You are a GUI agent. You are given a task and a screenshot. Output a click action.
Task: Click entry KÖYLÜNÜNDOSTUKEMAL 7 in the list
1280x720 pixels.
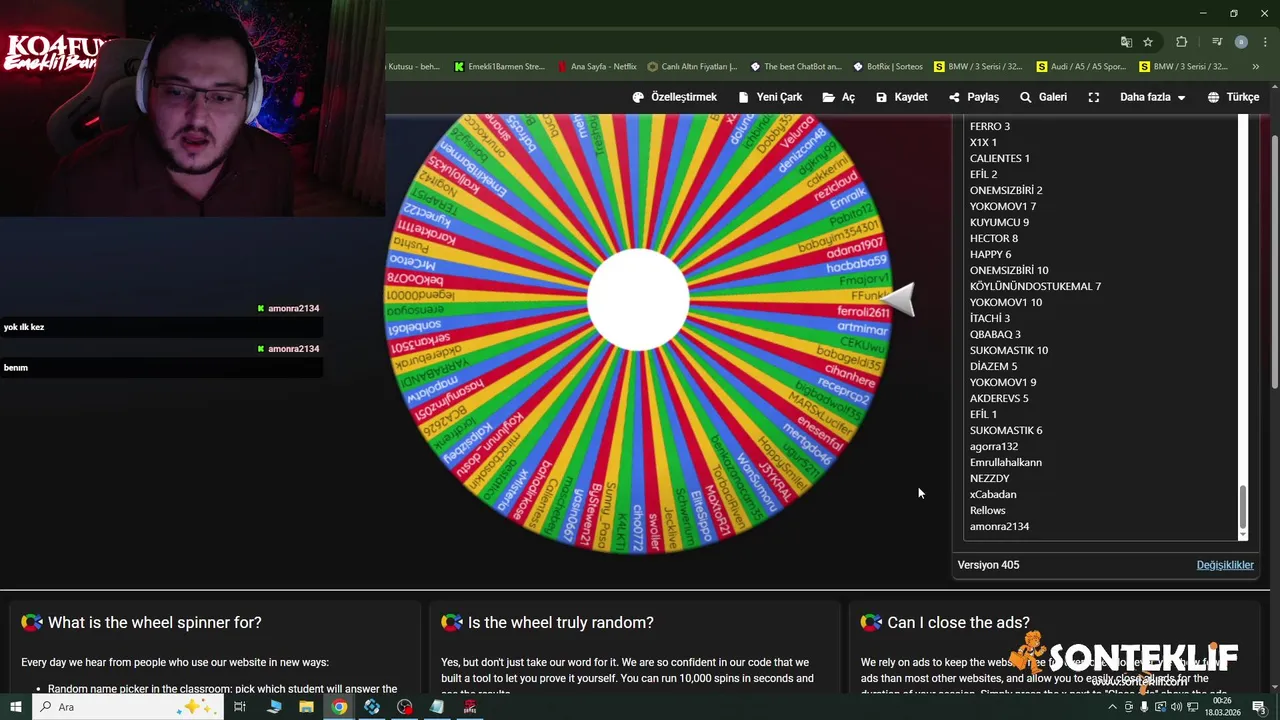click(1035, 286)
